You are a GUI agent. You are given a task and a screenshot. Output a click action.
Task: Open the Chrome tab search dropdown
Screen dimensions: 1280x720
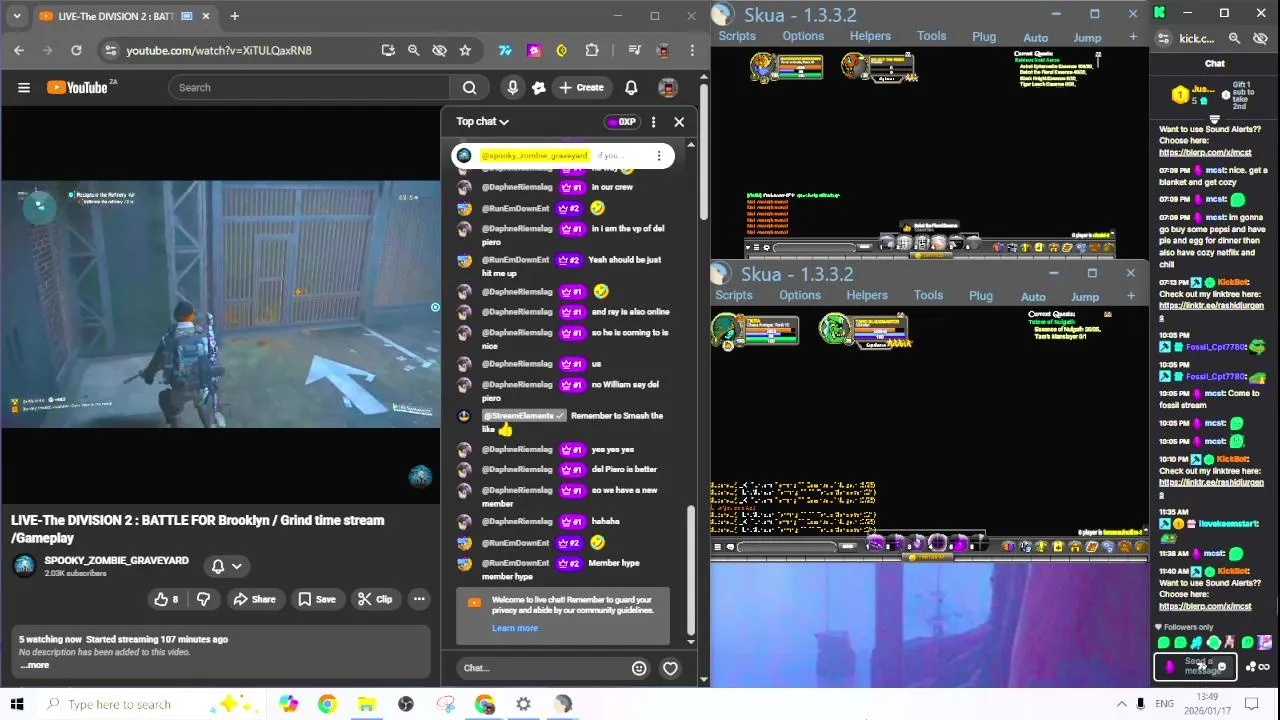tap(17, 16)
